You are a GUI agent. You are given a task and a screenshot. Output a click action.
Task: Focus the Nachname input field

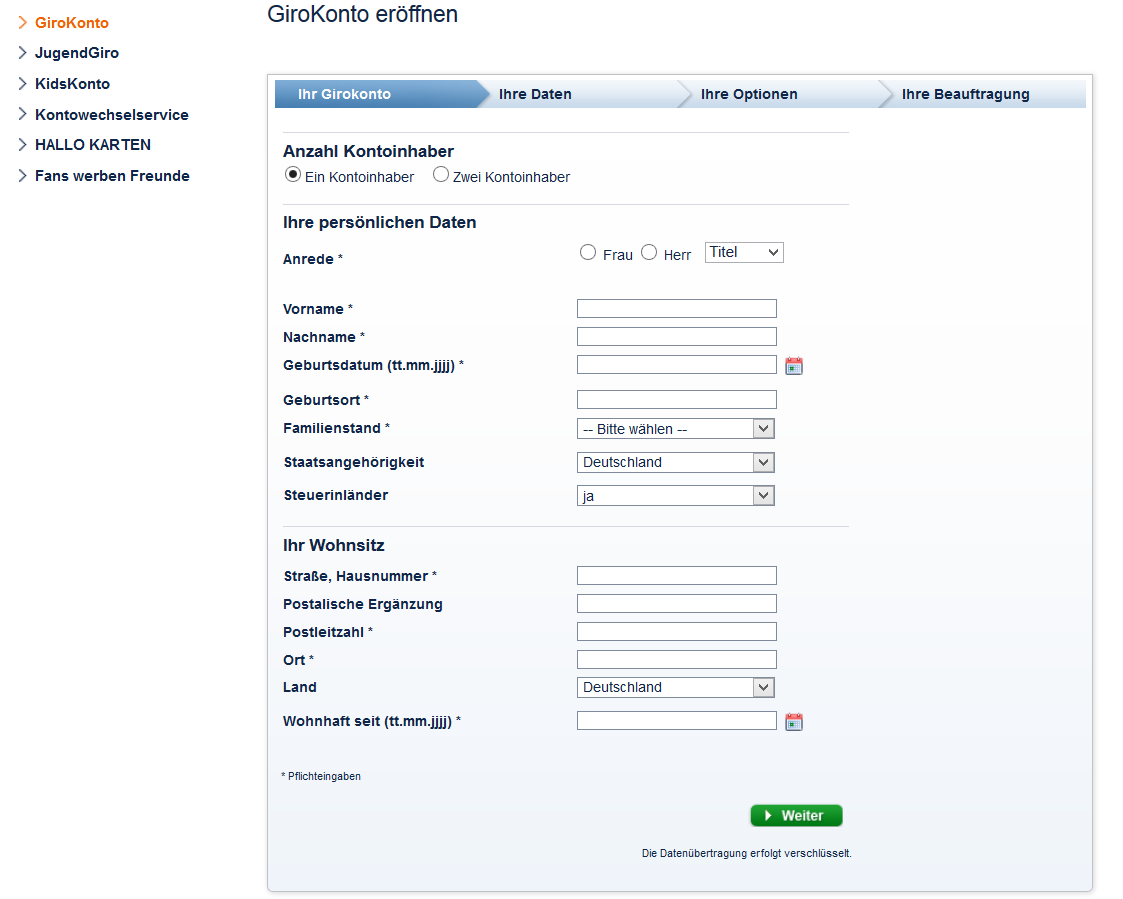pos(677,337)
